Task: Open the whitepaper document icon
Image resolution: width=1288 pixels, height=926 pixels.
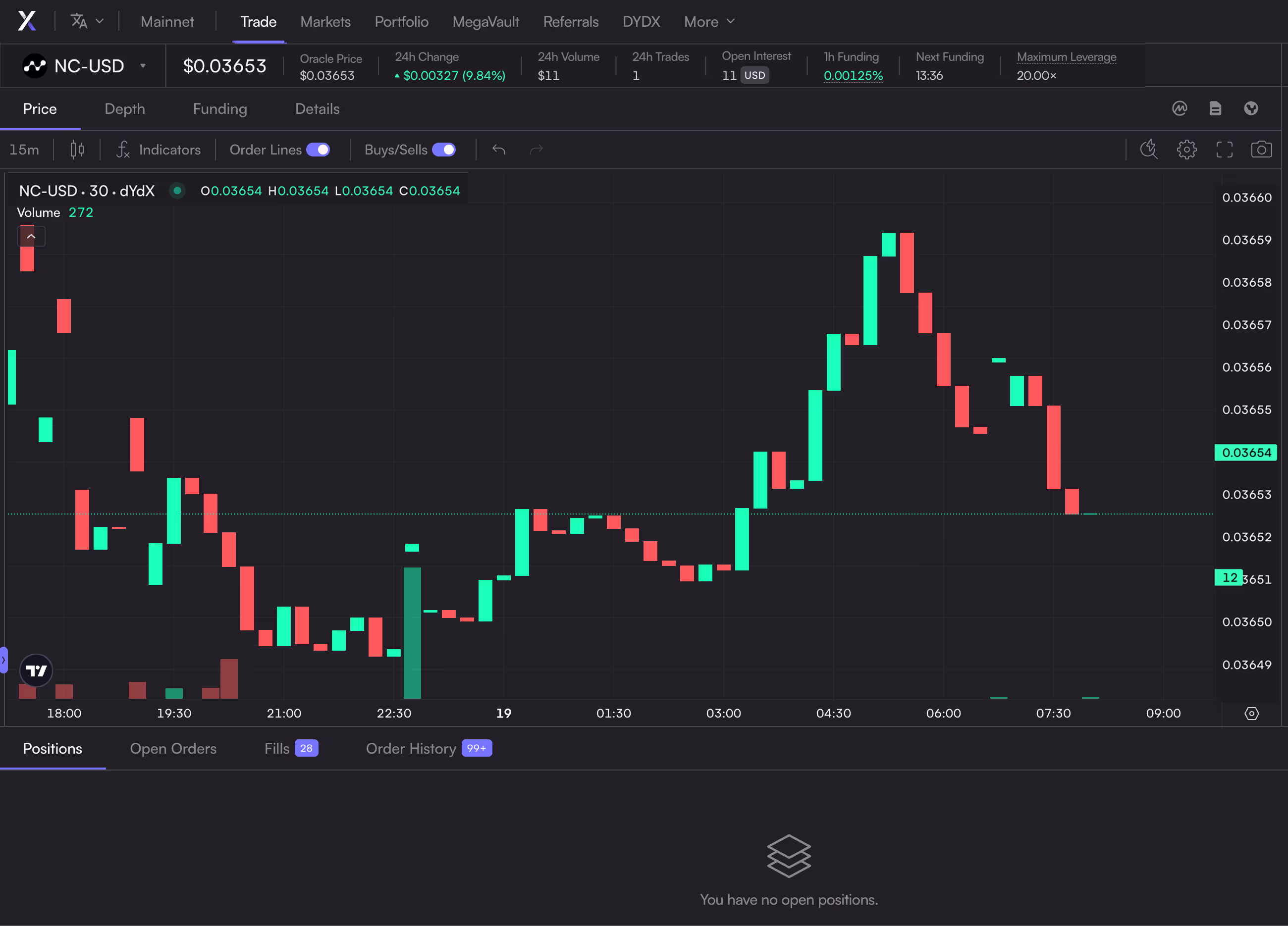Action: tap(1215, 108)
